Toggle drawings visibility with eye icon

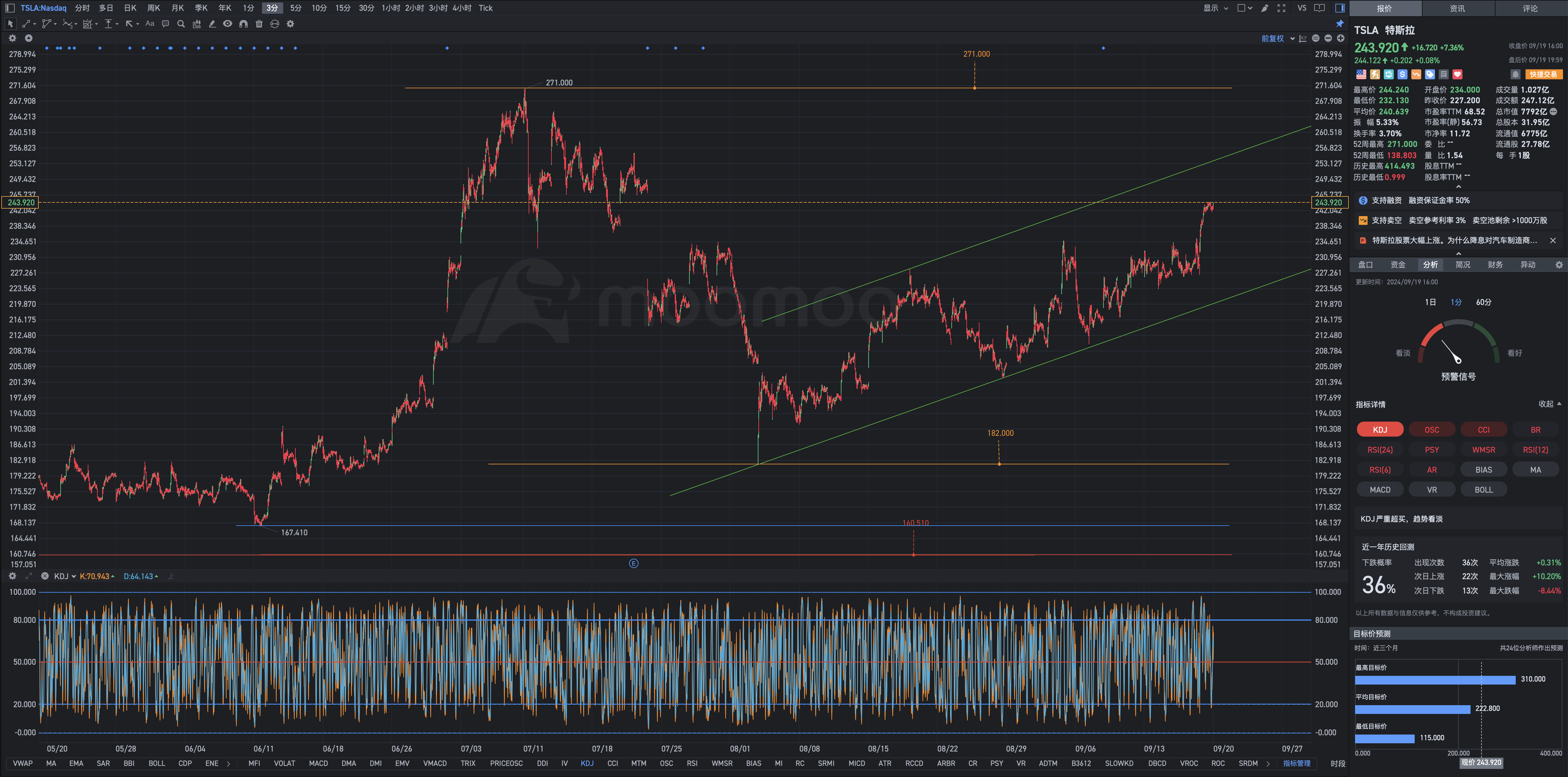(227, 24)
